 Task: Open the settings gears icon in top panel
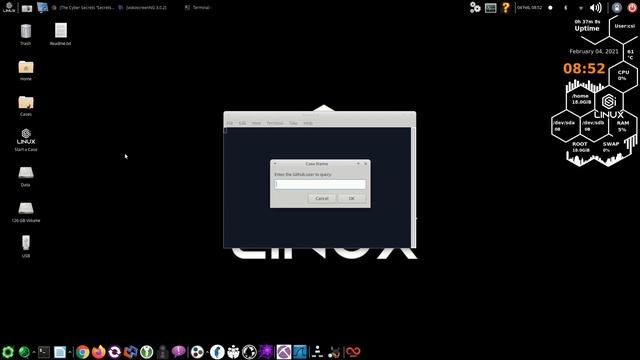[475, 7]
